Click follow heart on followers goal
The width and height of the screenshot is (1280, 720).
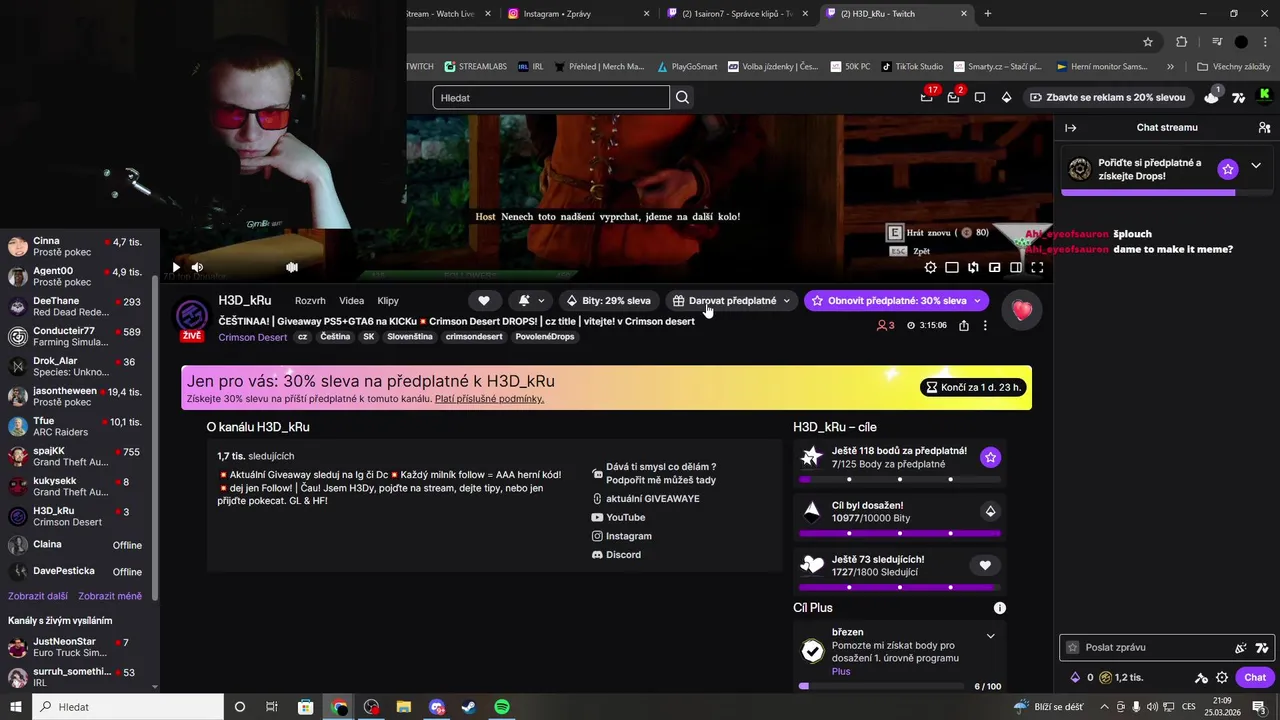coord(985,565)
